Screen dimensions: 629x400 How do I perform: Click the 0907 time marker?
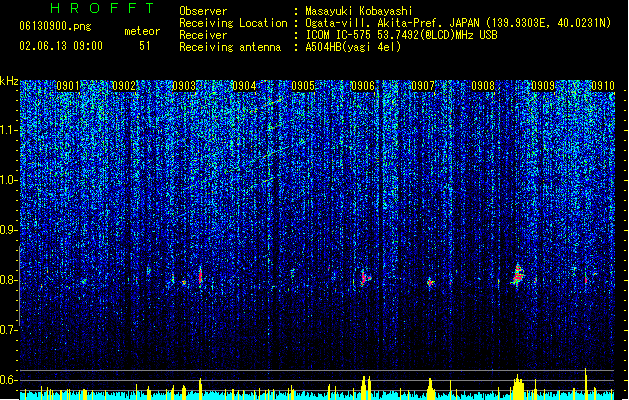click(423, 86)
